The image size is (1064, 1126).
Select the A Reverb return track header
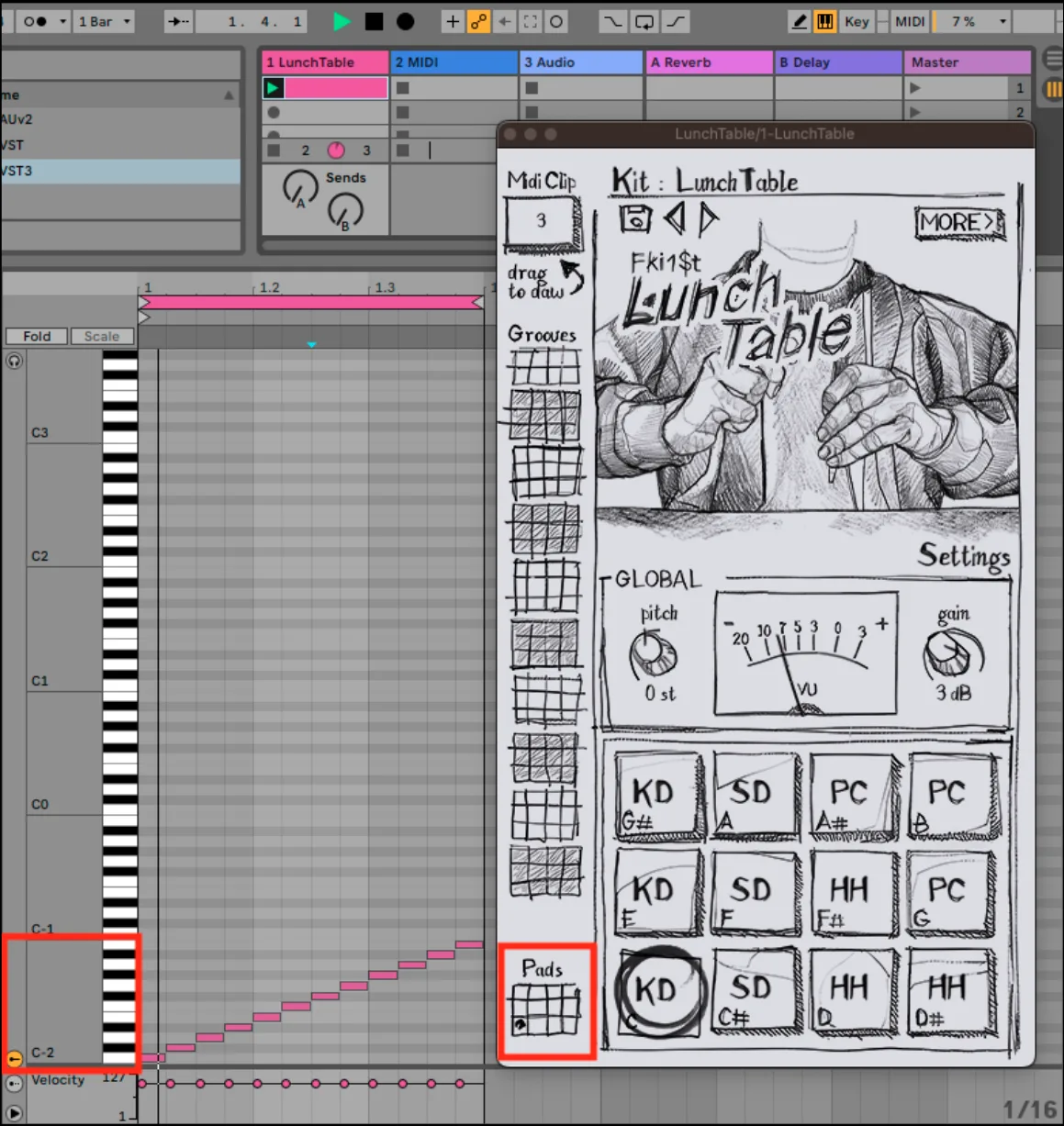[x=710, y=62]
